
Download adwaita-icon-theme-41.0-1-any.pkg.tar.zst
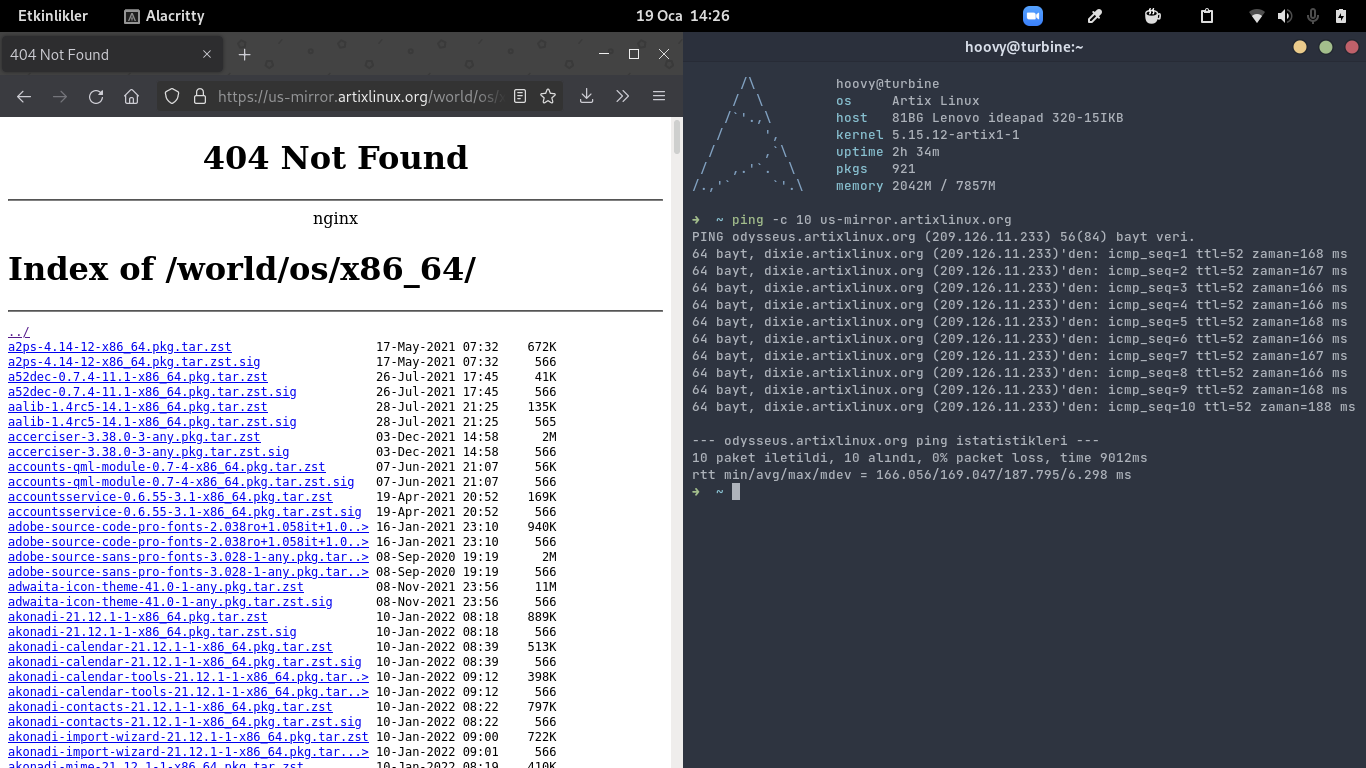point(156,587)
